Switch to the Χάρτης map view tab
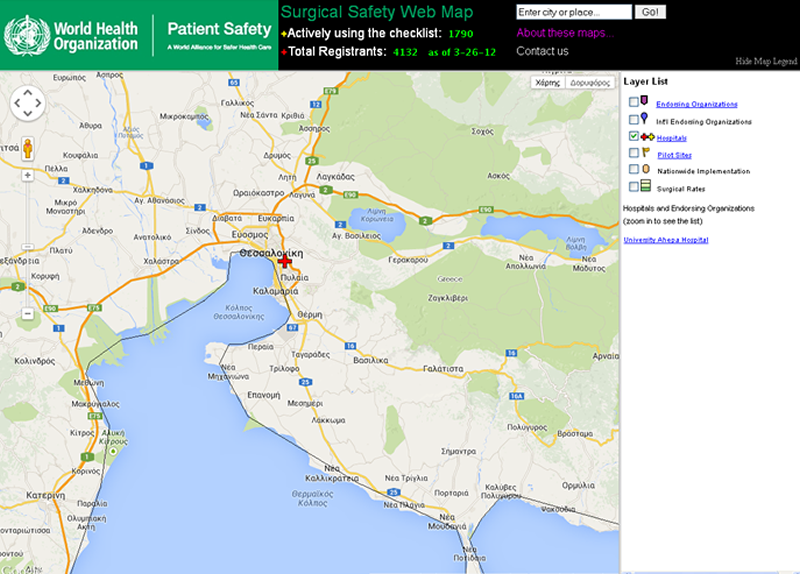The image size is (800, 574). tap(548, 83)
